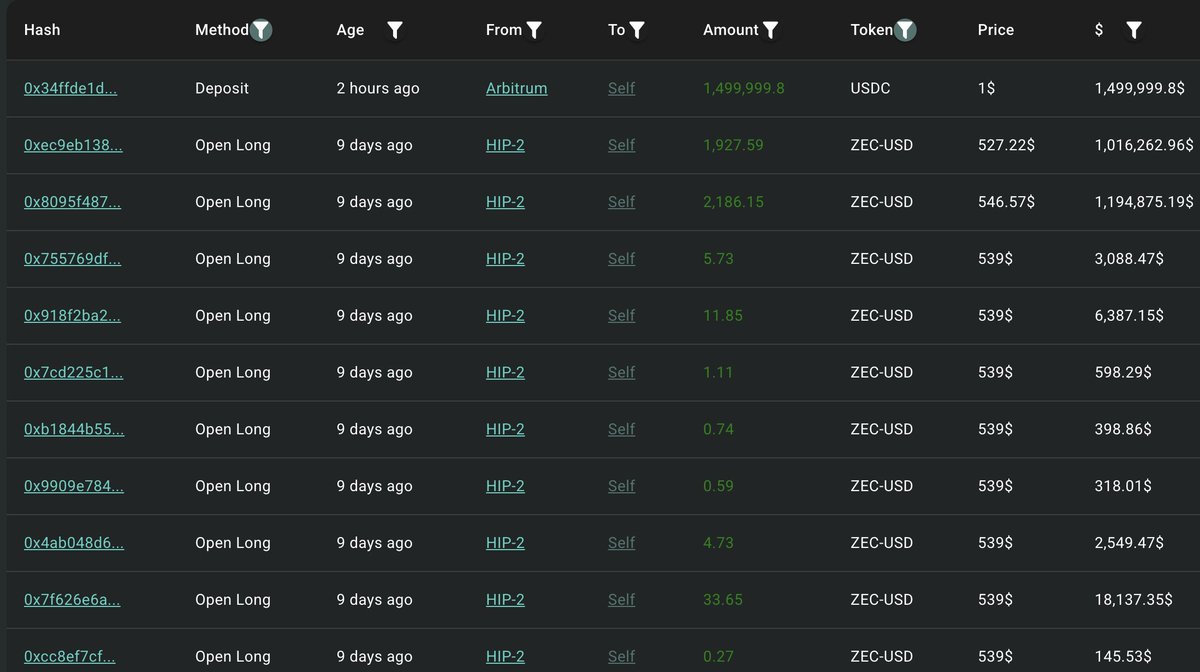Select amount 2,186.15 cell

(x=733, y=202)
